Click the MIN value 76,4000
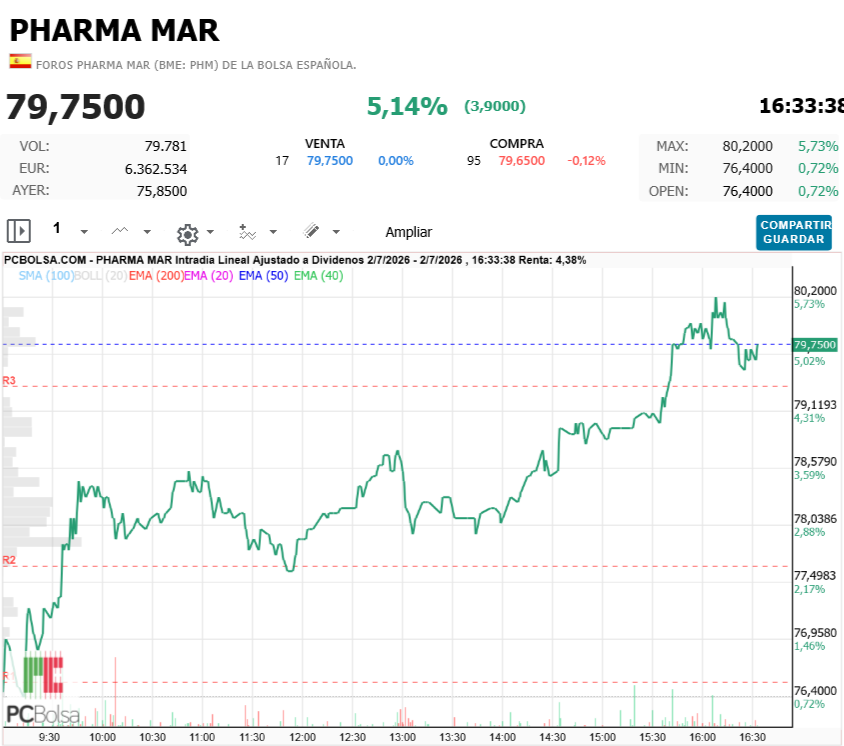The image size is (844, 746). point(748,168)
